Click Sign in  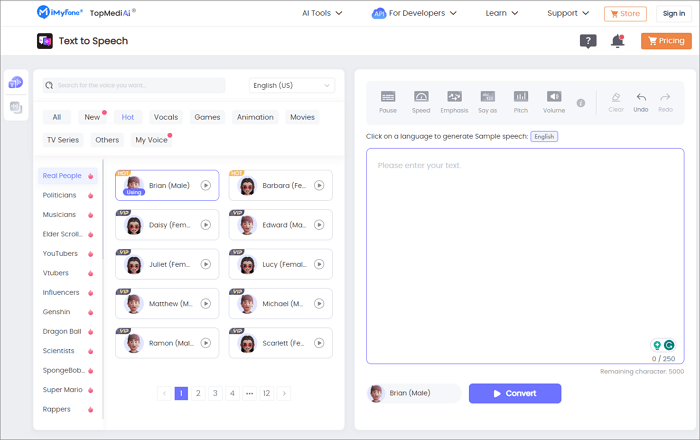click(674, 14)
